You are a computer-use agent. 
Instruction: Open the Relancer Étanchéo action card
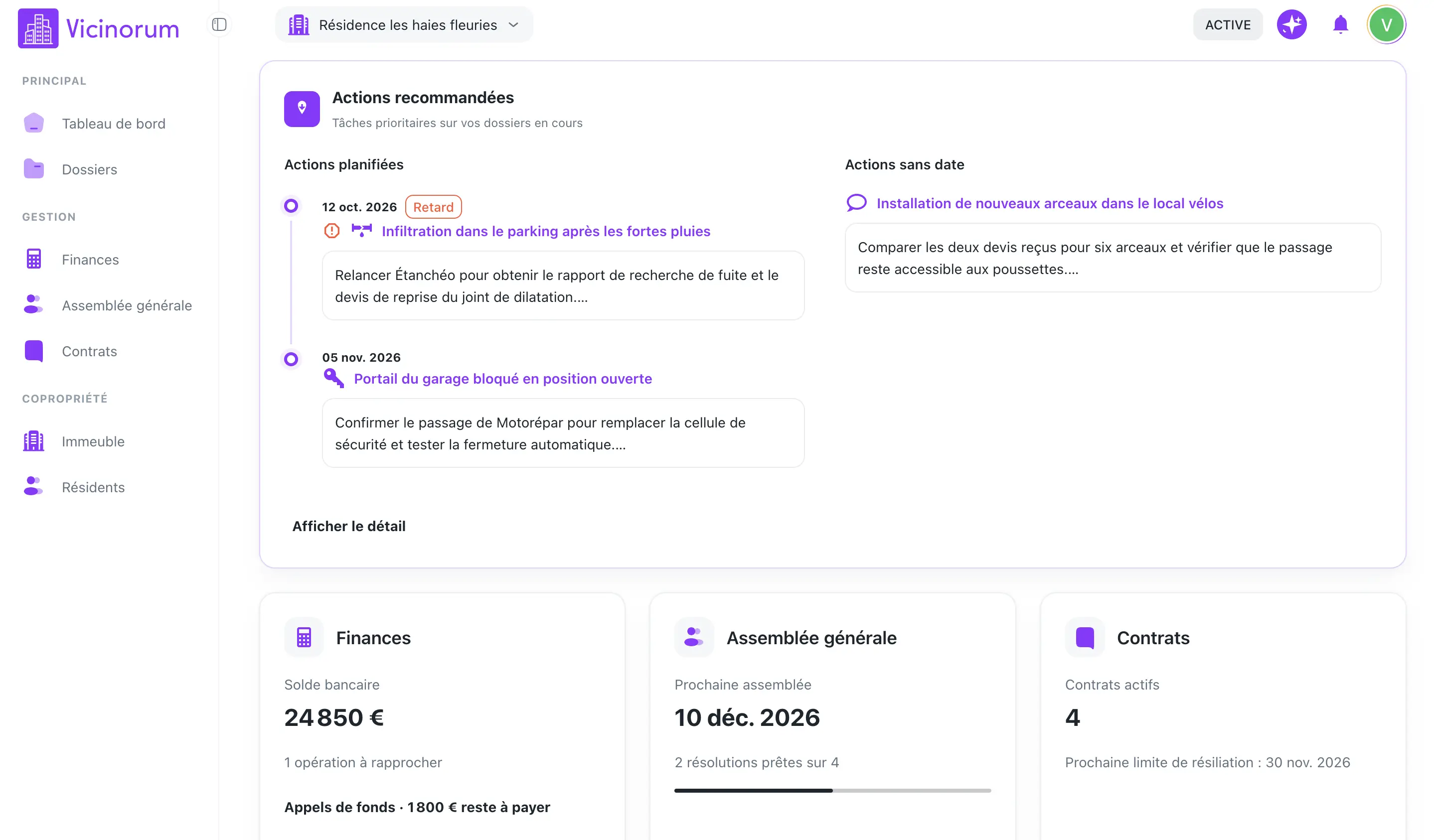[563, 285]
